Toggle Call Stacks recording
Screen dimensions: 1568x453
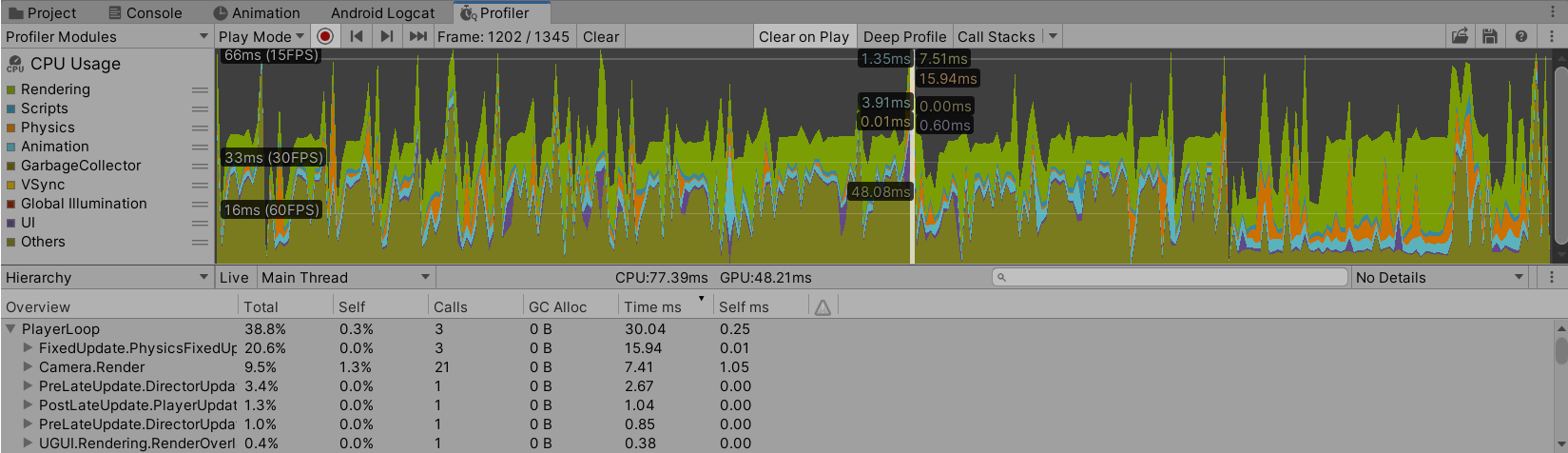pos(997,36)
